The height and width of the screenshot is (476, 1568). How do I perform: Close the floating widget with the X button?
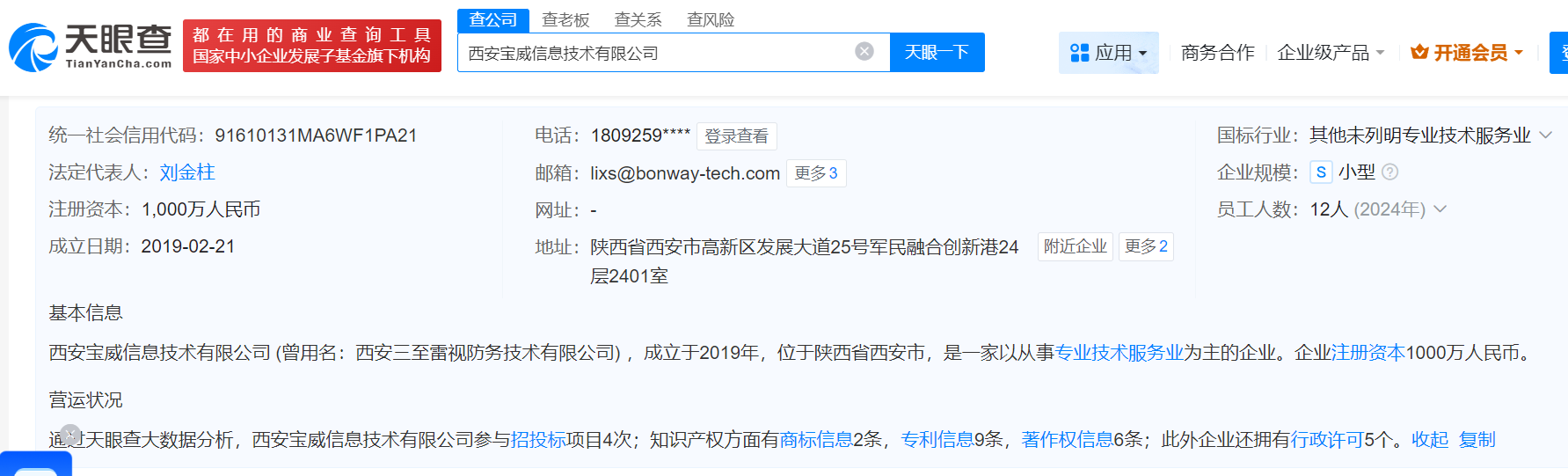[x=70, y=435]
